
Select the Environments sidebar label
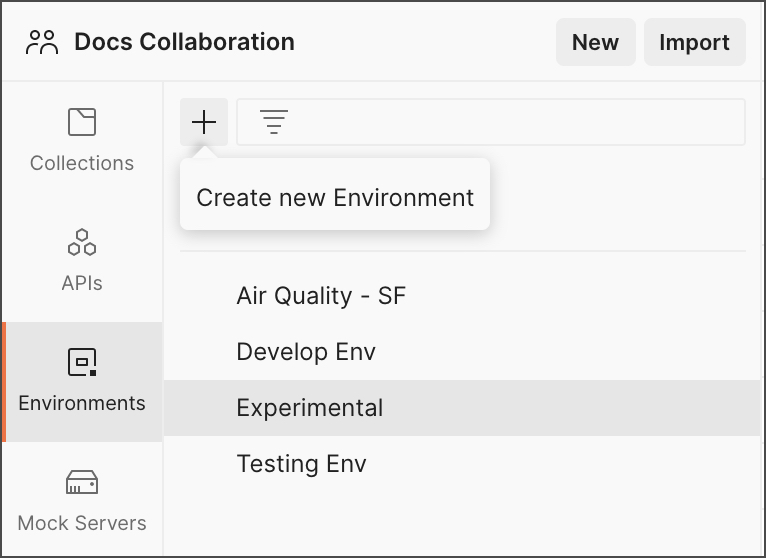click(82, 403)
